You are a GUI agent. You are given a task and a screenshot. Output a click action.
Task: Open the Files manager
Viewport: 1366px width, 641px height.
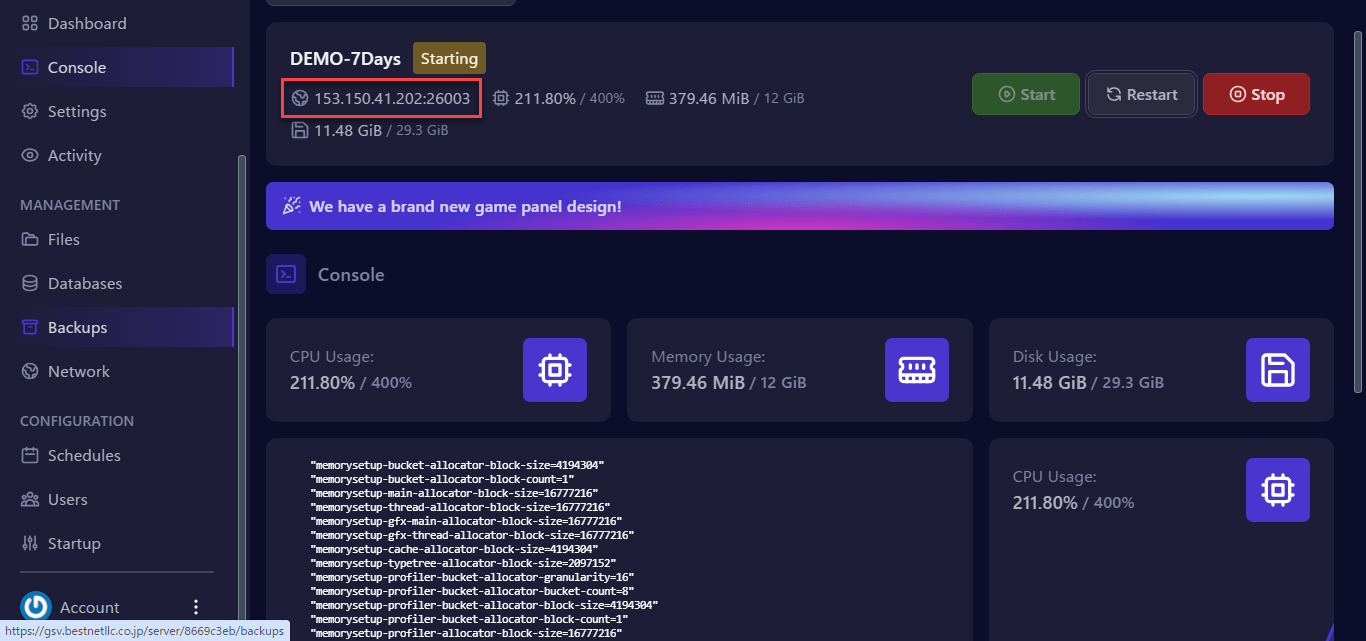pyautogui.click(x=117, y=239)
